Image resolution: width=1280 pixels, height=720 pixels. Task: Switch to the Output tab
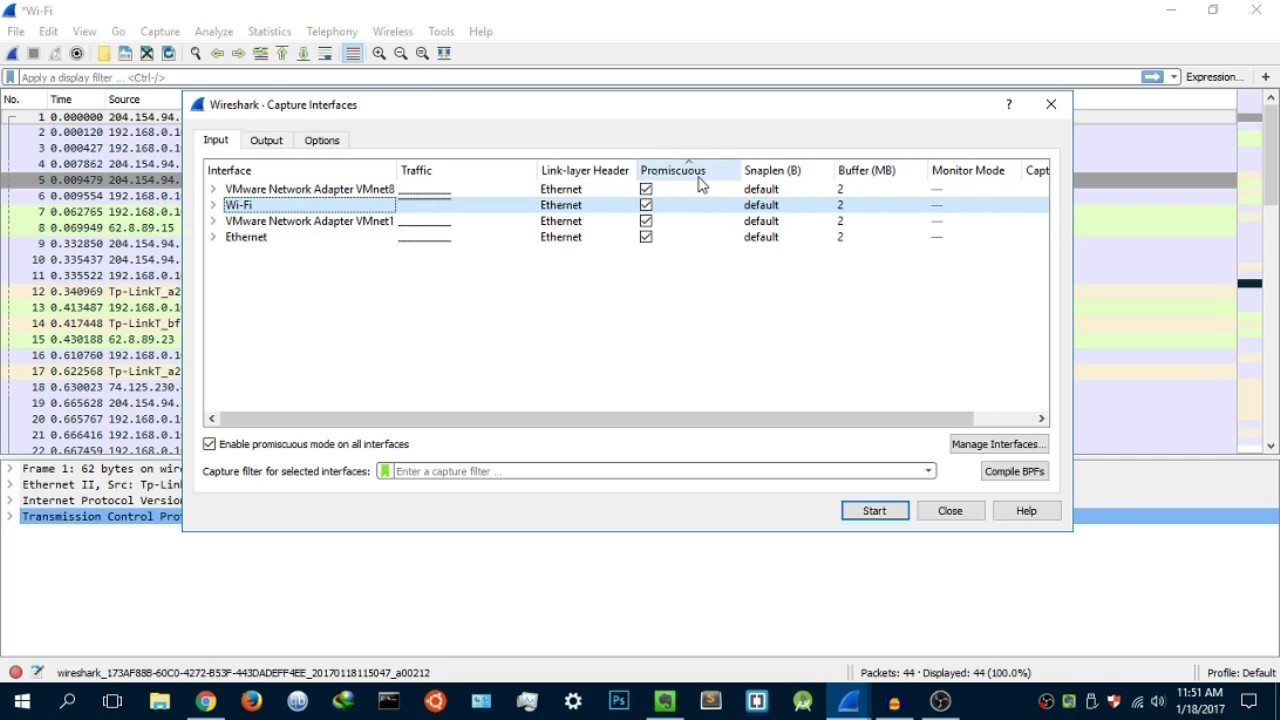[x=266, y=141]
